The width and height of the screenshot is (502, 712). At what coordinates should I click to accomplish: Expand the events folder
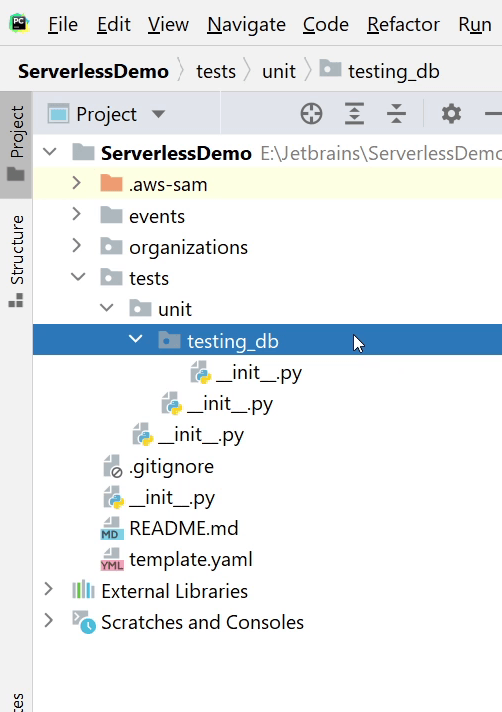click(77, 214)
